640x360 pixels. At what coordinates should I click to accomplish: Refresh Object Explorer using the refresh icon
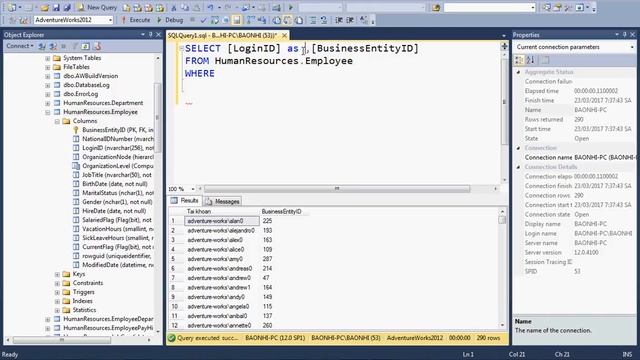85,46
